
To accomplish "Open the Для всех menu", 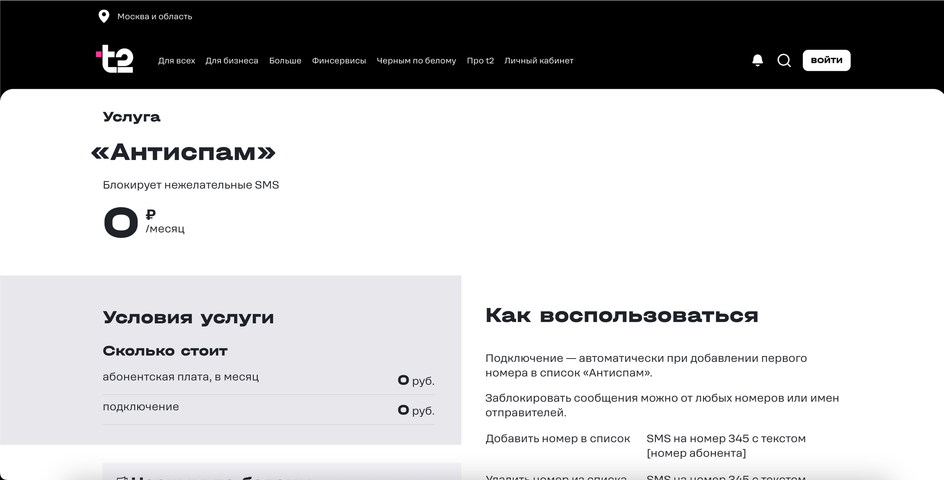I will 176,61.
